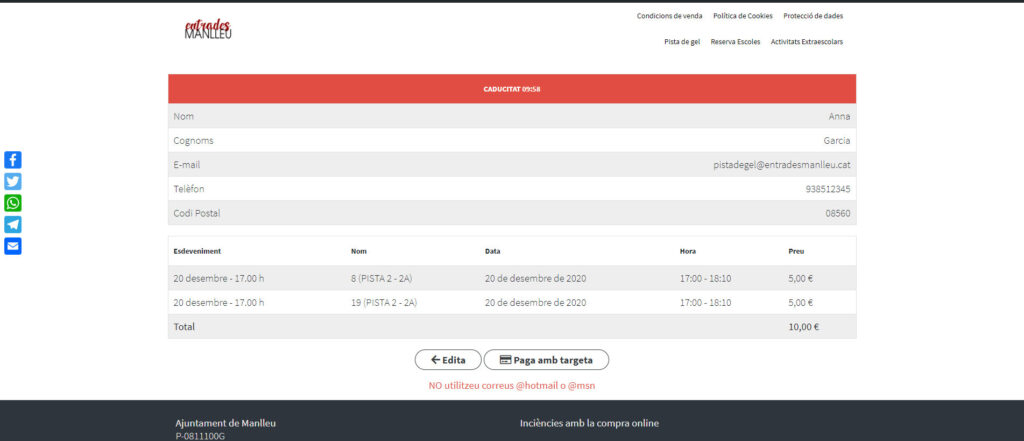Share using Telegram icon
This screenshot has width=1024, height=441.
point(13,225)
